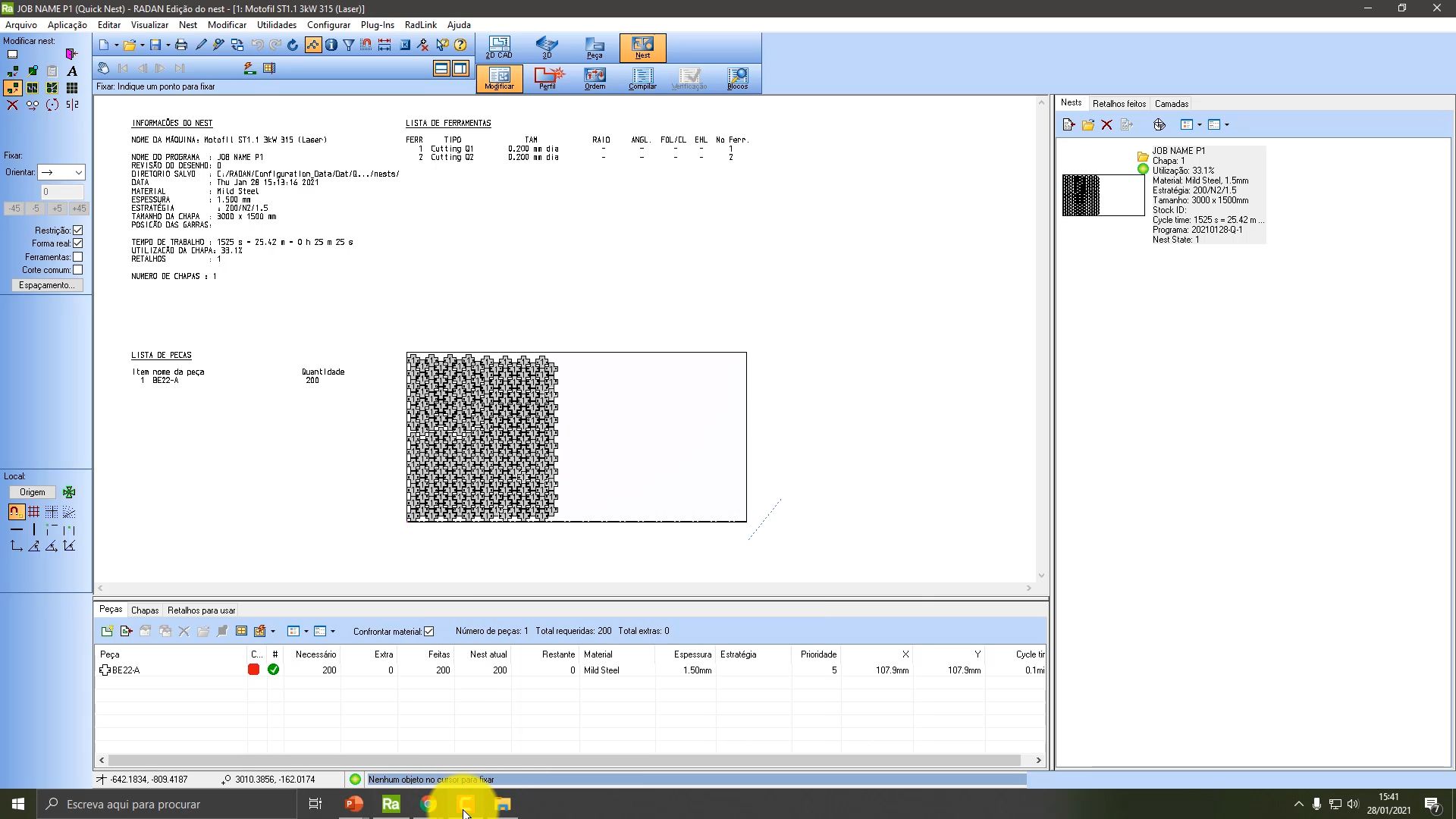The height and width of the screenshot is (819, 1456).
Task: Open the Peça mode
Action: pyautogui.click(x=595, y=47)
